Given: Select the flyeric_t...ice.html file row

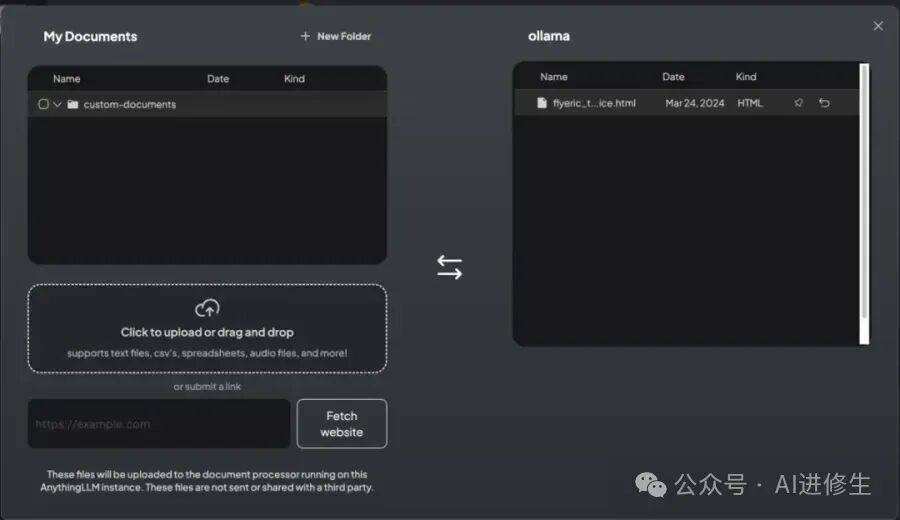Looking at the screenshot, I should (x=686, y=103).
